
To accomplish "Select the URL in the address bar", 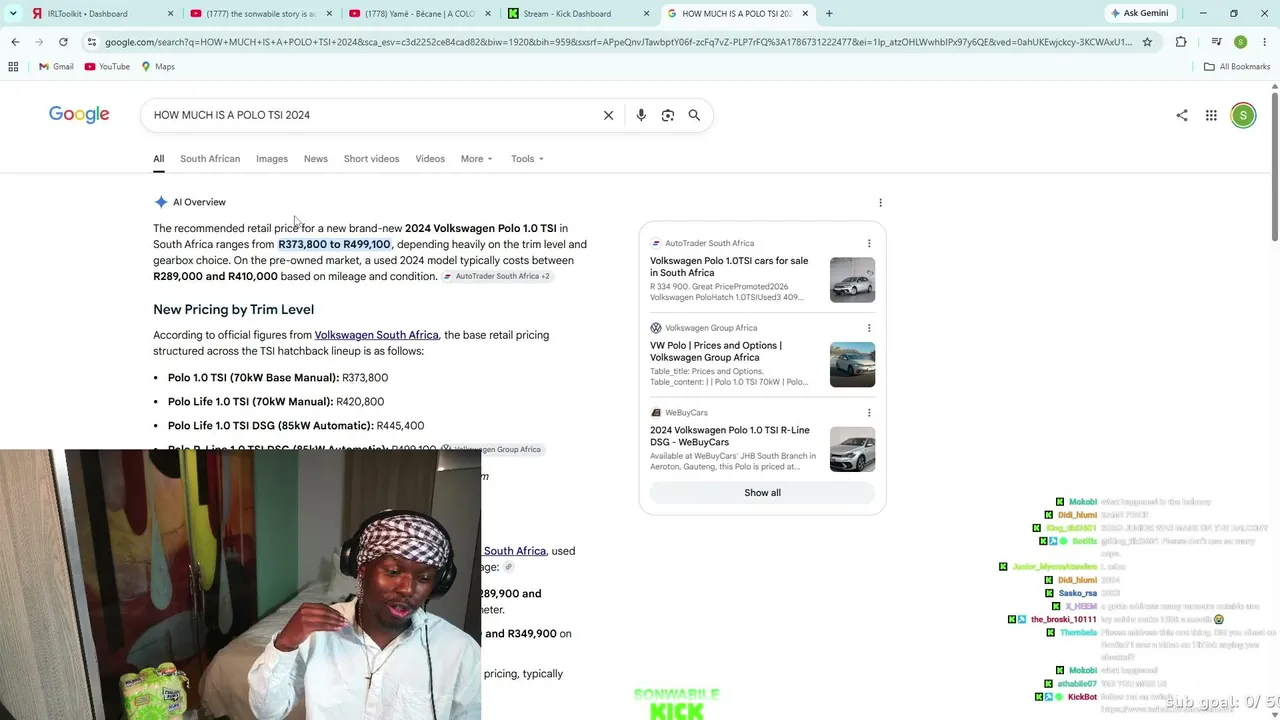I will pos(618,42).
